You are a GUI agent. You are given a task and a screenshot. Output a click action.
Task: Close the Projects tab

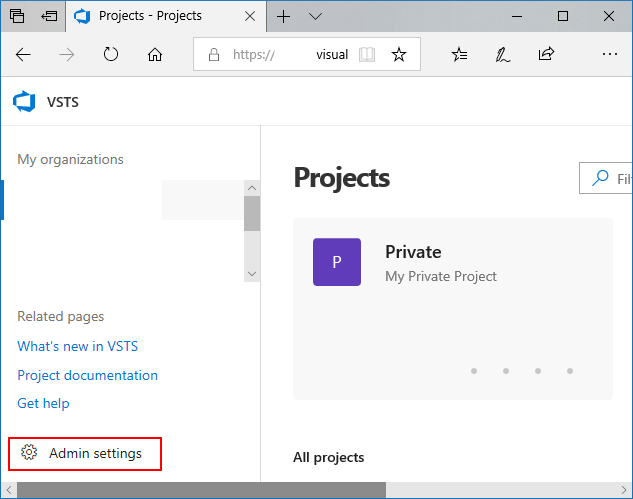pos(250,16)
